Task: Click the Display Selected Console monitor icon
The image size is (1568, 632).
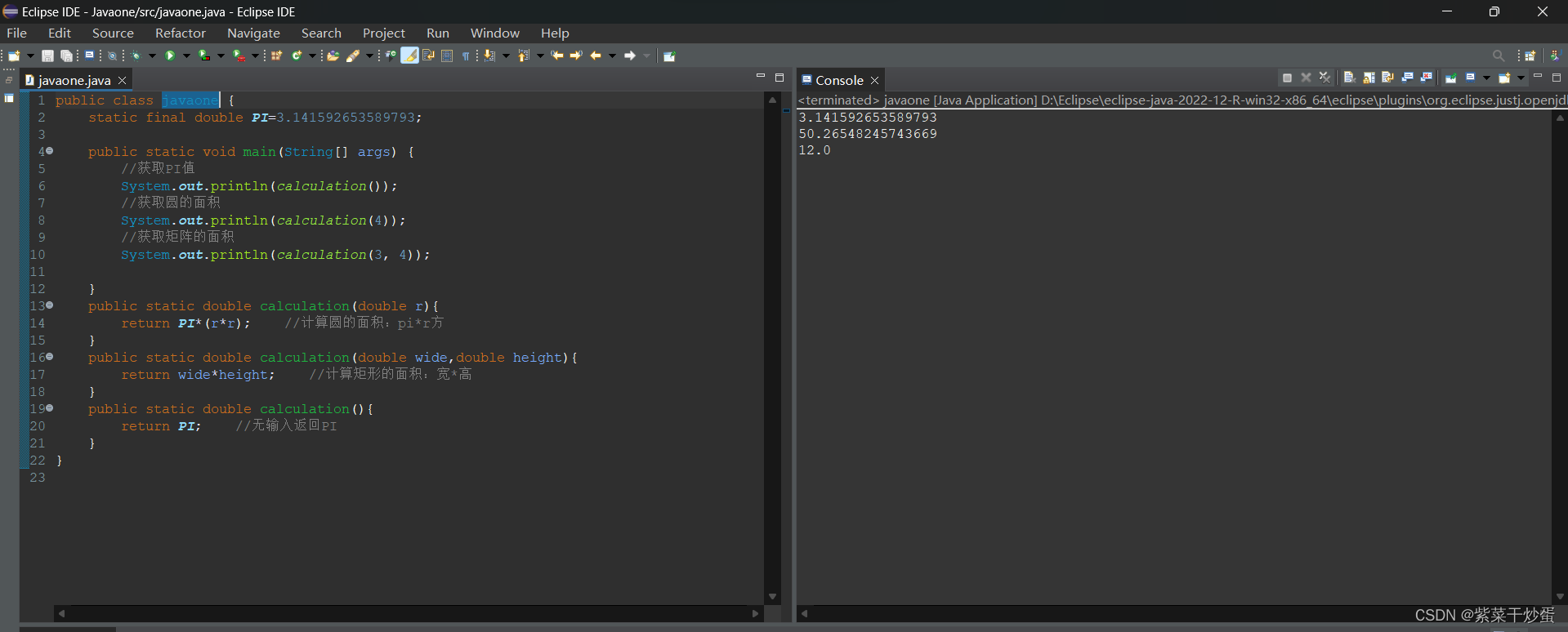Action: (x=1470, y=78)
